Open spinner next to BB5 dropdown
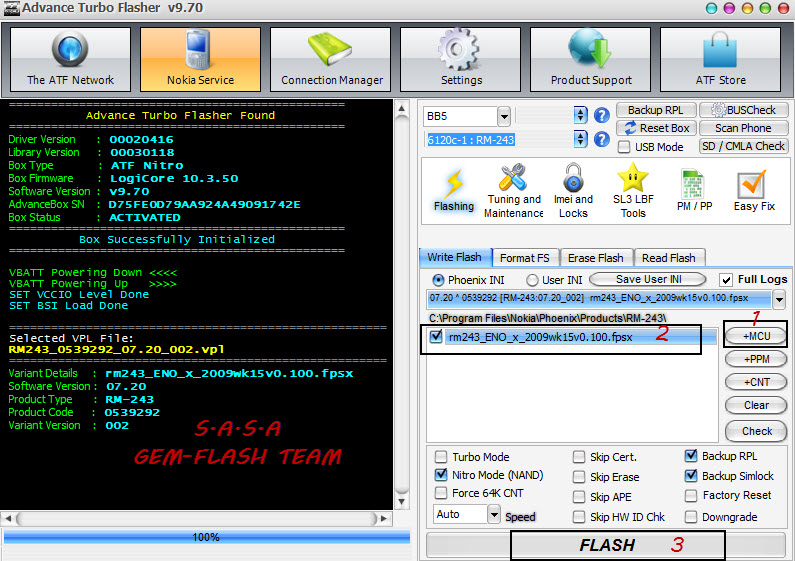 click(x=581, y=116)
